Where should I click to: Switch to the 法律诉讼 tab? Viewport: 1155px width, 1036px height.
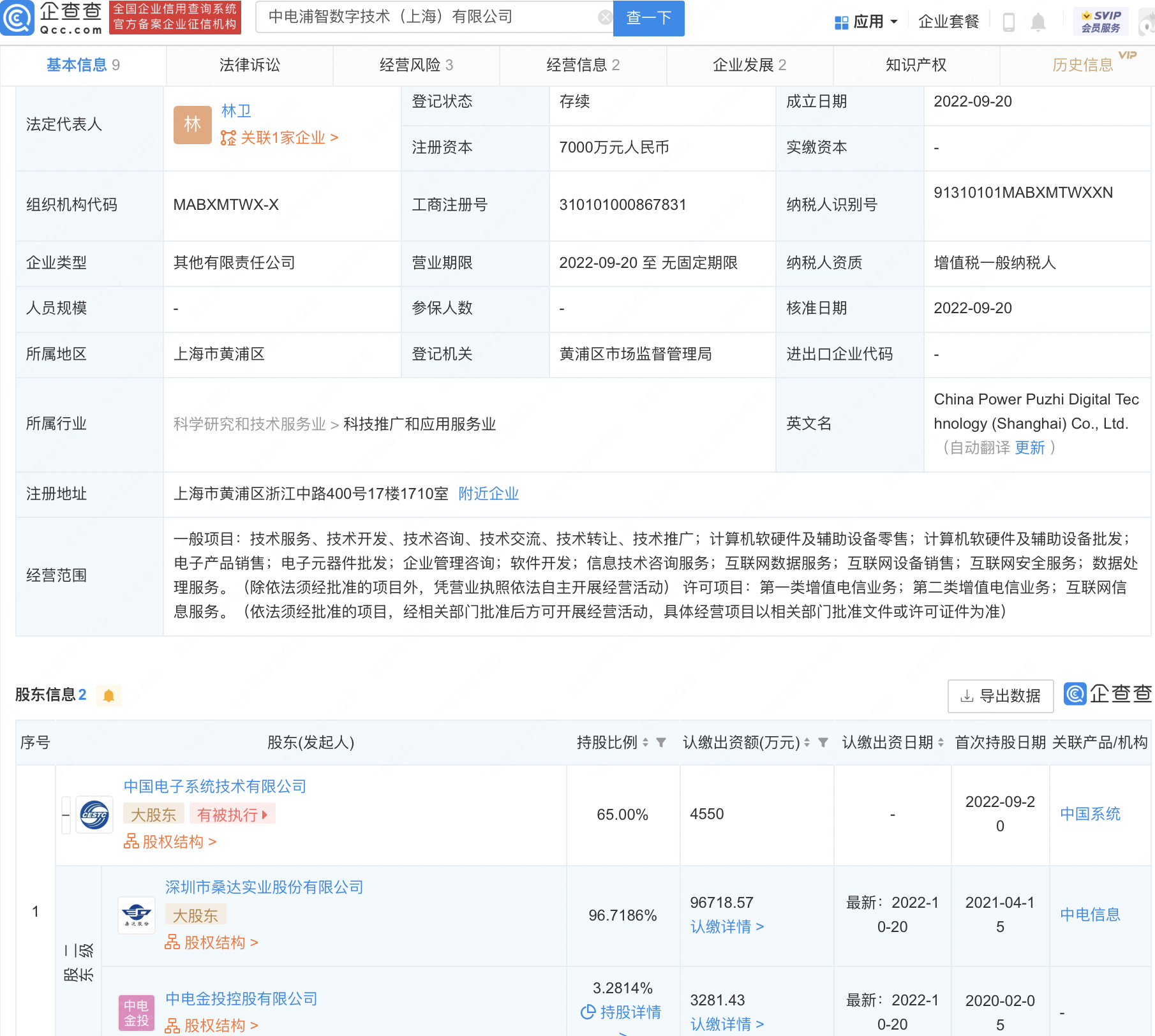tap(250, 65)
